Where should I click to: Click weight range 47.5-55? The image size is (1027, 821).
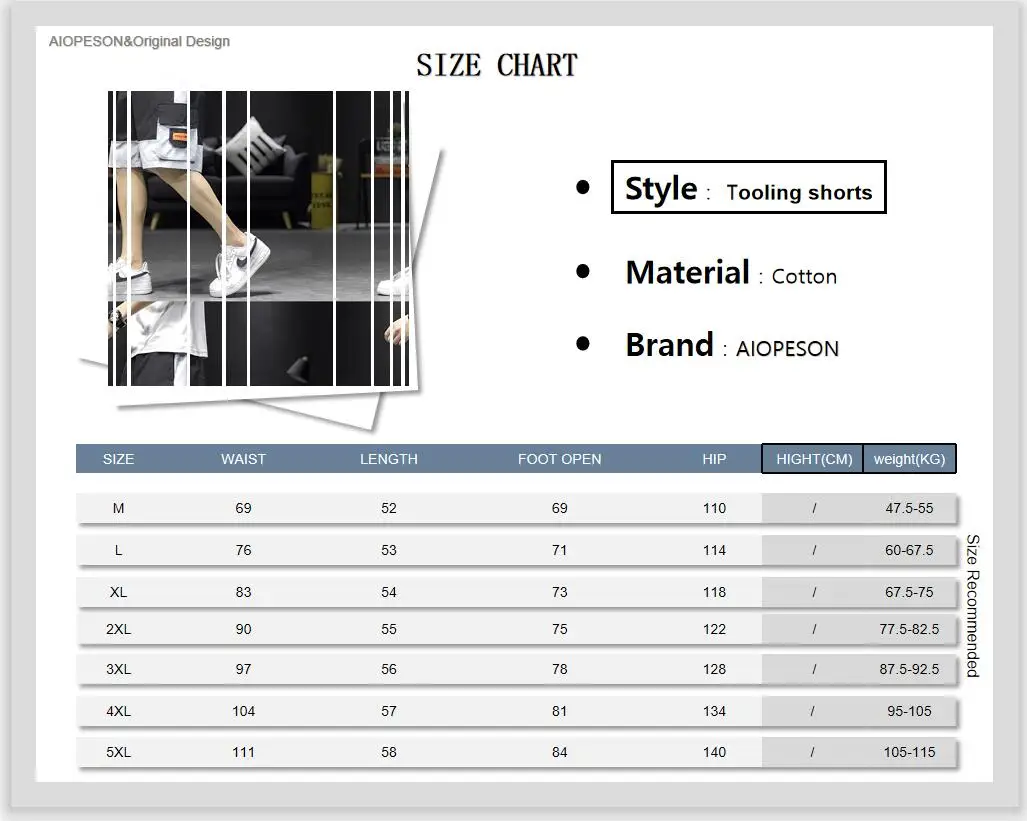[x=909, y=508]
